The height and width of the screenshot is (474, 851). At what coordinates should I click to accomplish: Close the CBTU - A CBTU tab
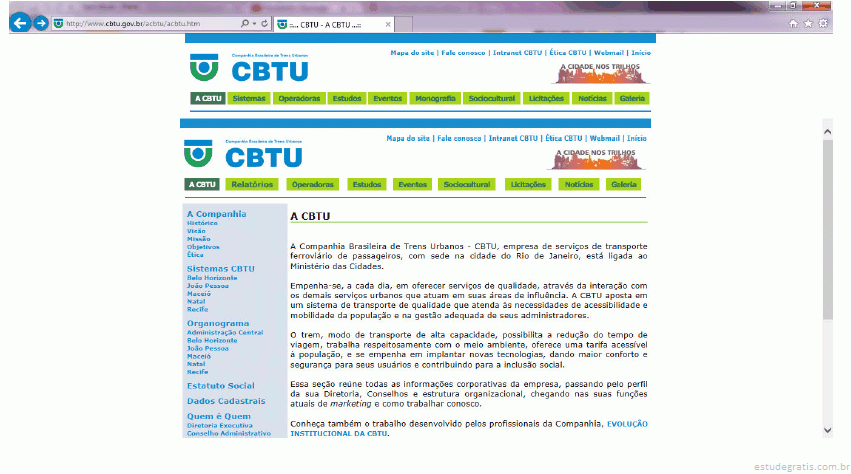(388, 24)
